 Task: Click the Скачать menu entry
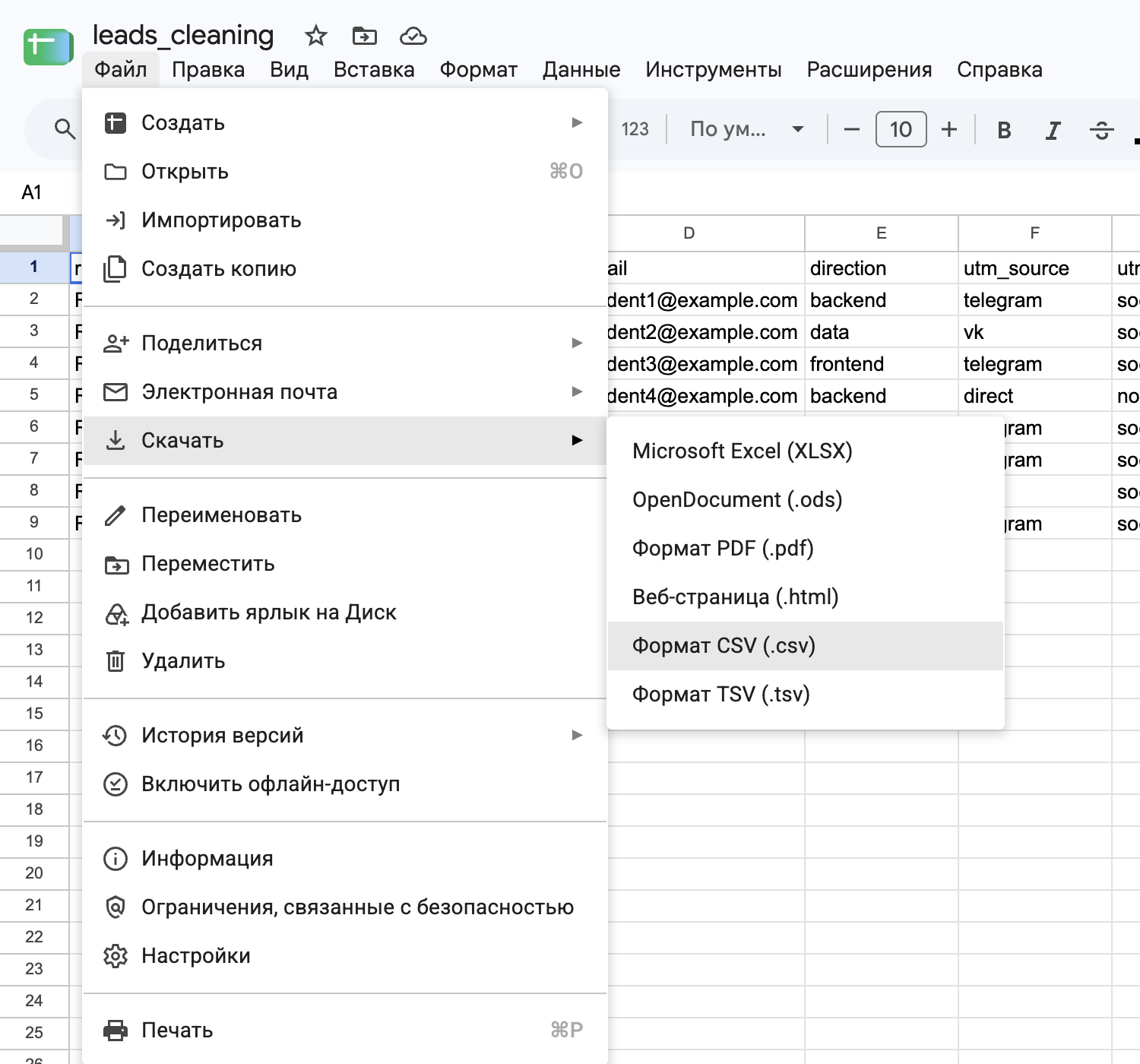point(344,441)
